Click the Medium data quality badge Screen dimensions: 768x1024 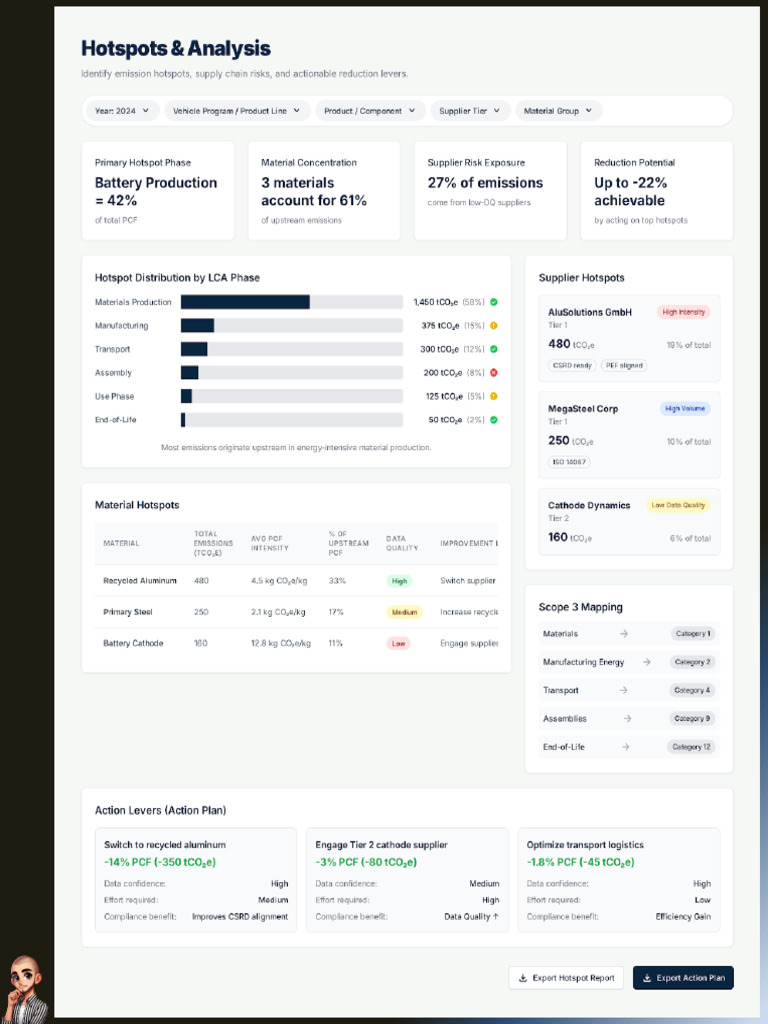[x=404, y=613]
